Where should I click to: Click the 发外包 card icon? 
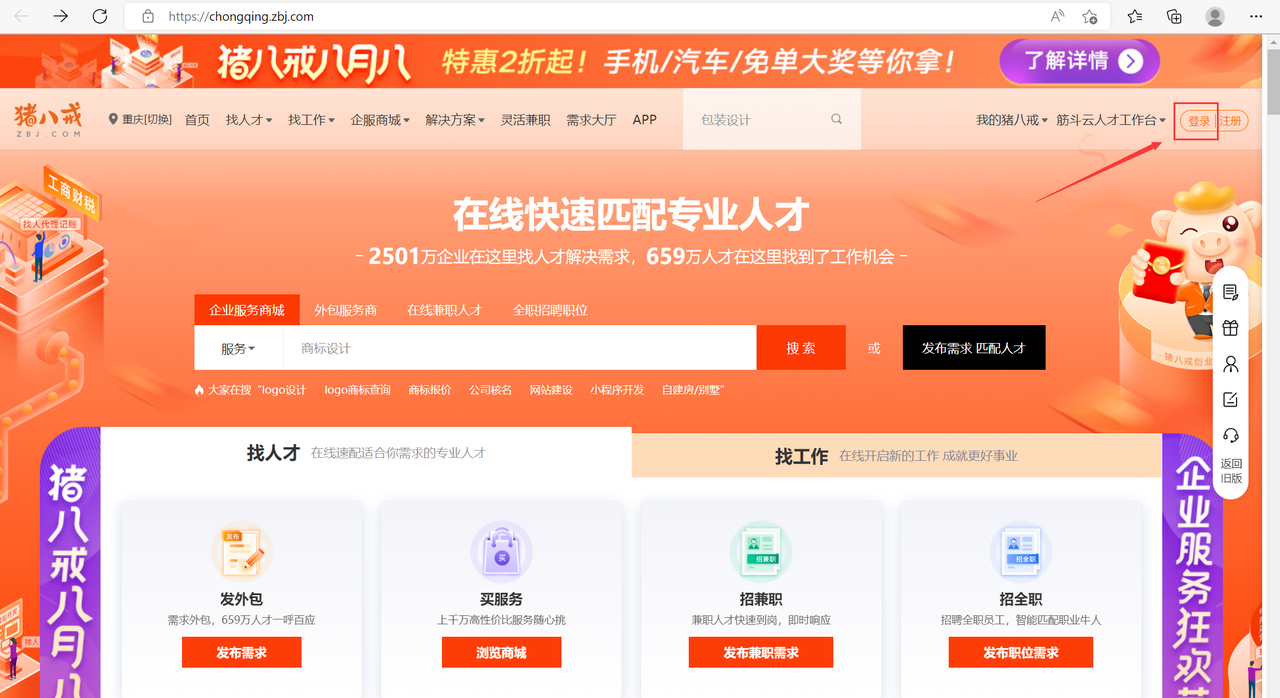coord(241,552)
